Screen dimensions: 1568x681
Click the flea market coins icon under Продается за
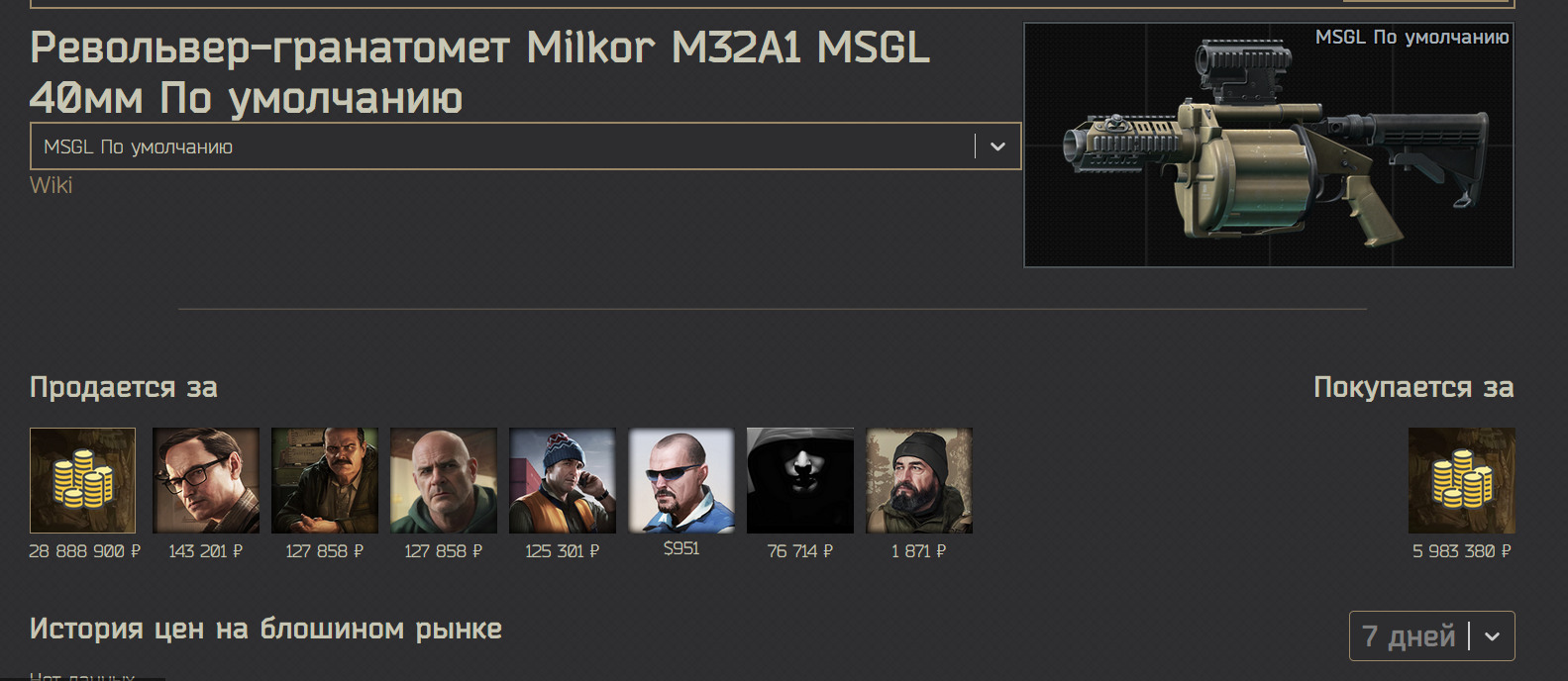point(82,480)
